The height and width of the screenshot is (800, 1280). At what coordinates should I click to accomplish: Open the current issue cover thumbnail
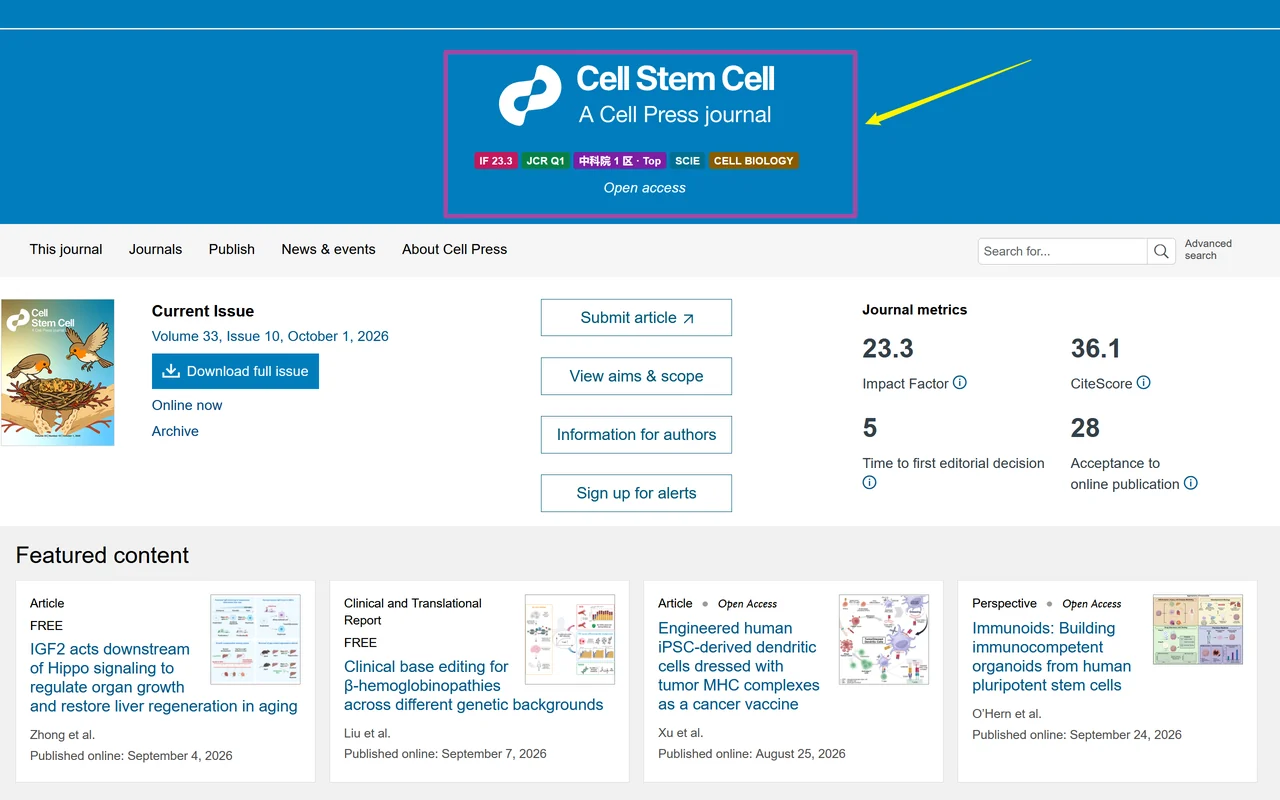click(58, 372)
